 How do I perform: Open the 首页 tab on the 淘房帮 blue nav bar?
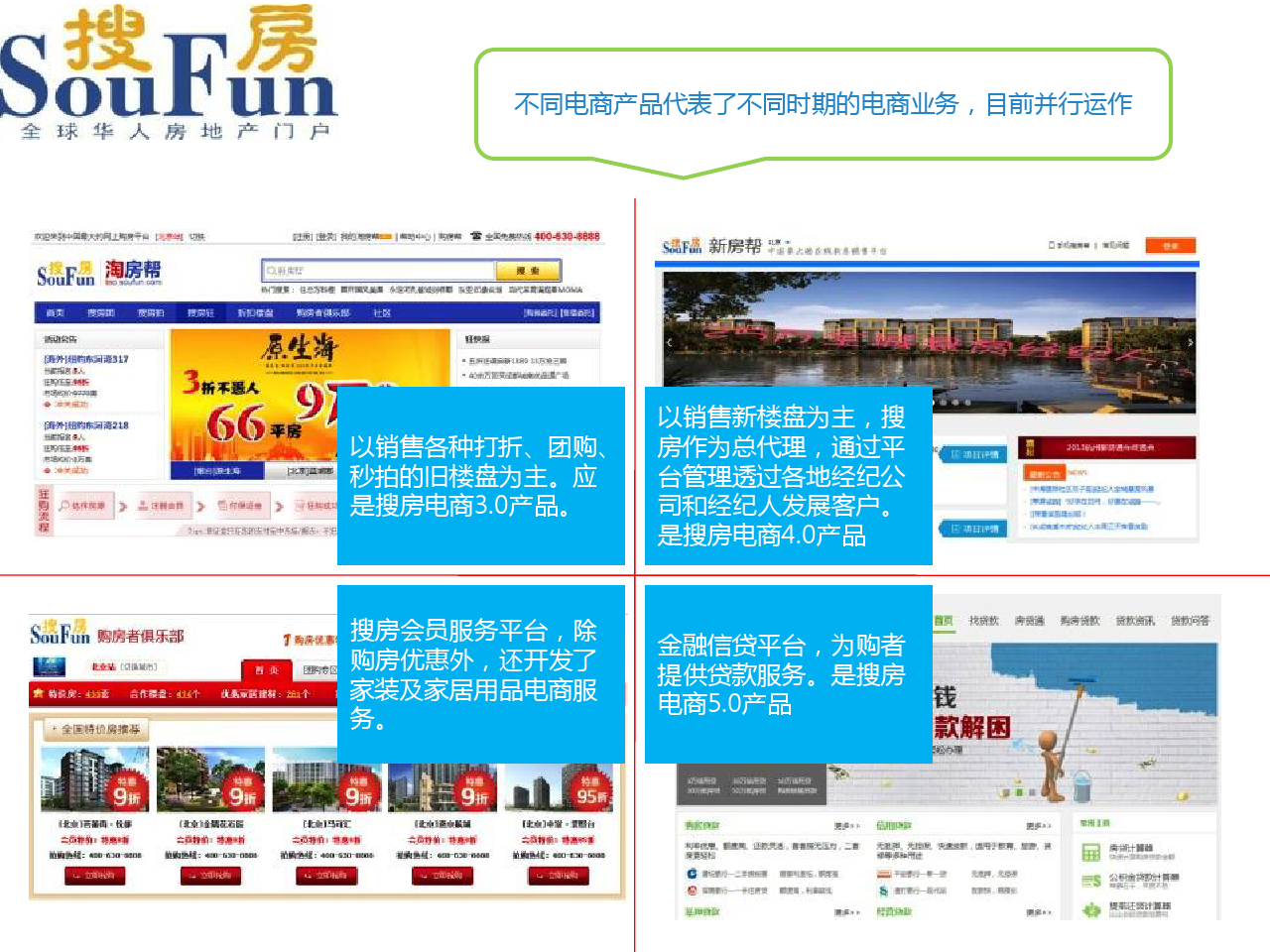pos(56,312)
